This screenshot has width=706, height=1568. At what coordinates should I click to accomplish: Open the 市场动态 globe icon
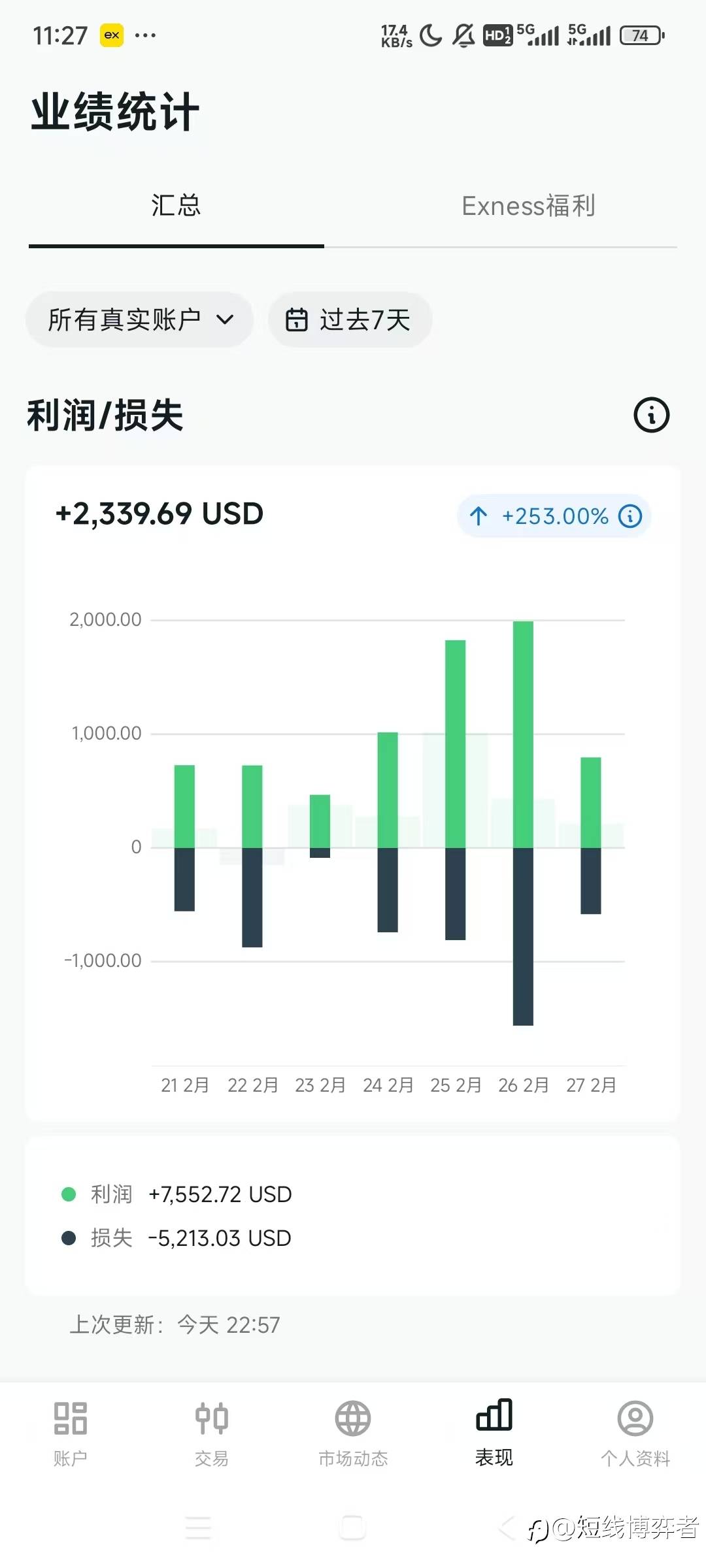pos(353,1419)
